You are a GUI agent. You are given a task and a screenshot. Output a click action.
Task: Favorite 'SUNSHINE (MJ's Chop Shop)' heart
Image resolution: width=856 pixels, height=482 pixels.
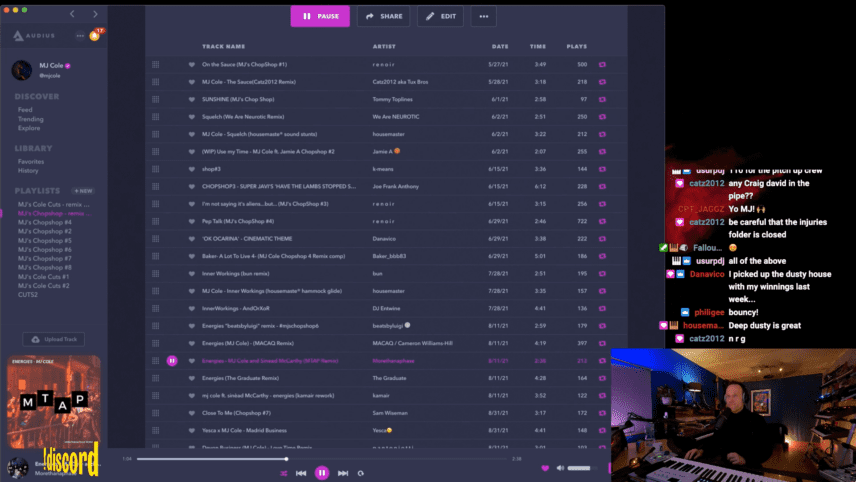(x=192, y=99)
